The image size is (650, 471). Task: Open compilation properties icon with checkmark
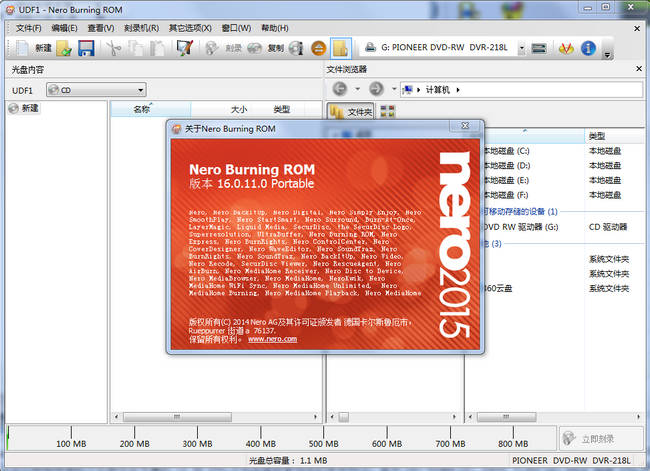pos(184,48)
